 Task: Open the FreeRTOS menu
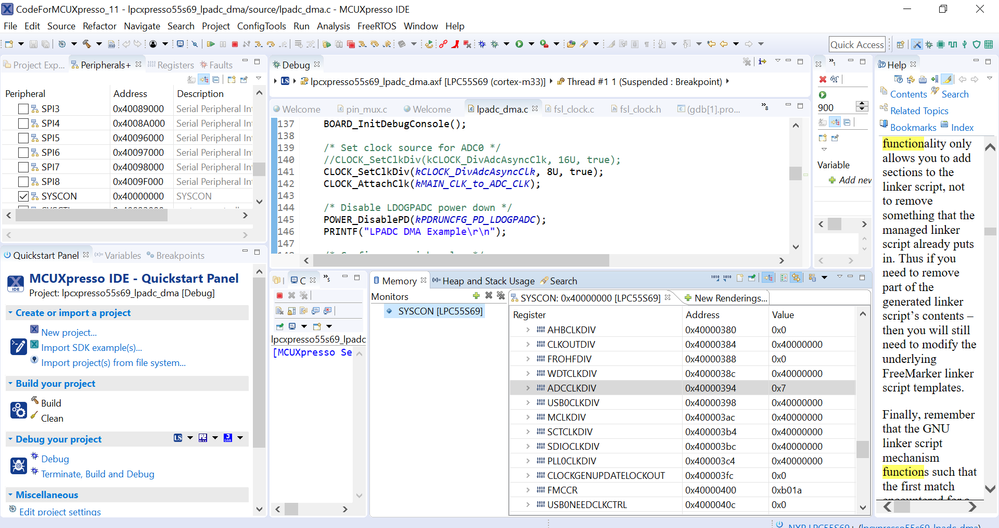(375, 26)
